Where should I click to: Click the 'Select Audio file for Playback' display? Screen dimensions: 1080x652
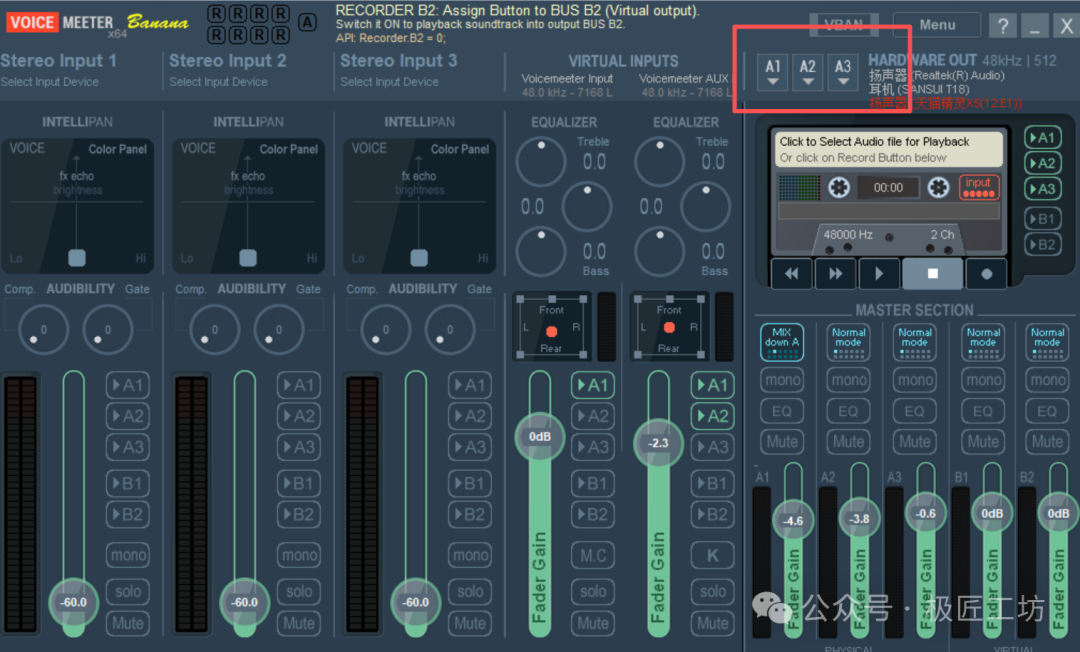(x=888, y=149)
